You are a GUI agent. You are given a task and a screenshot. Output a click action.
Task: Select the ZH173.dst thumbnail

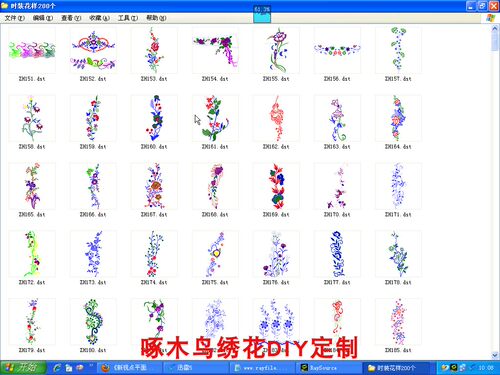click(93, 254)
